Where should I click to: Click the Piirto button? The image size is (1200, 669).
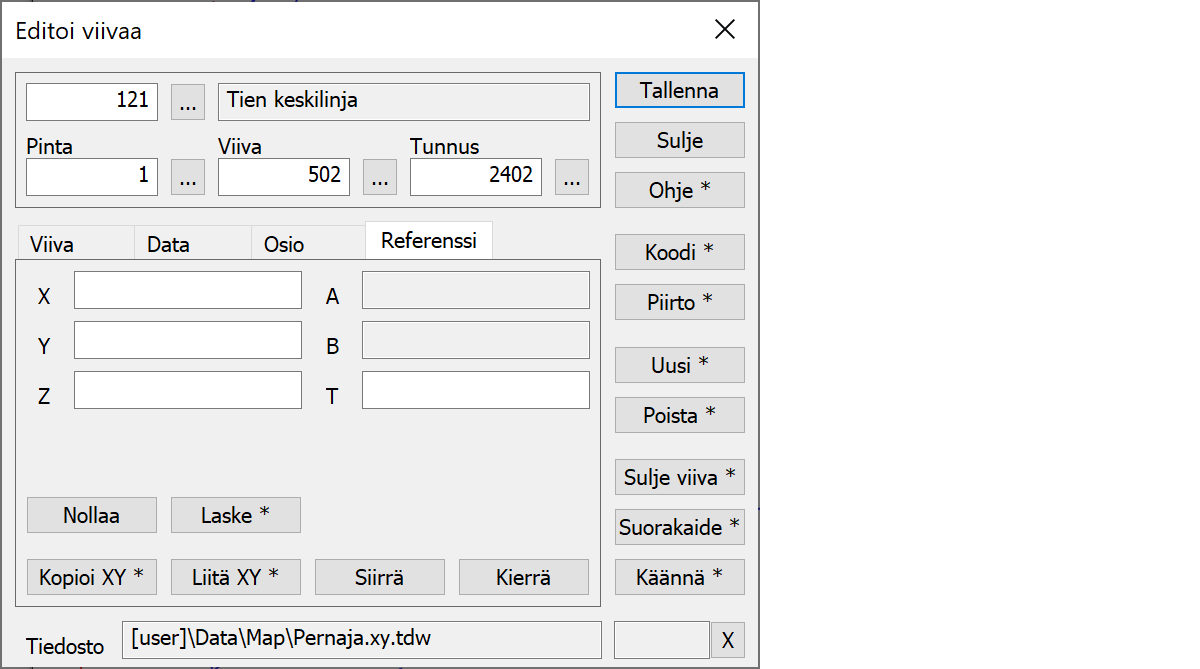pyautogui.click(x=679, y=302)
